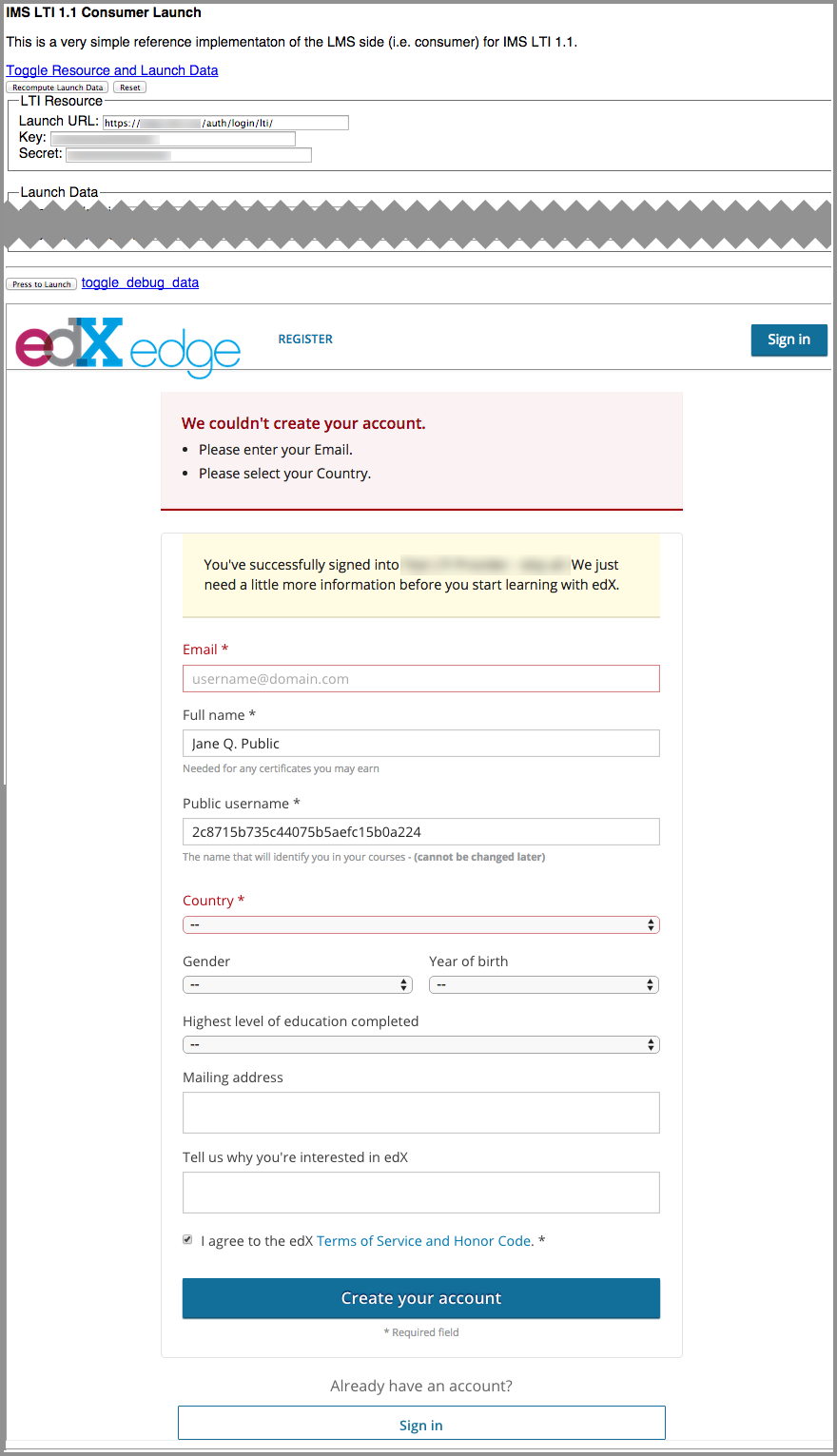The image size is (837, 1456).
Task: Click the Mailing address text area
Action: 420,1111
